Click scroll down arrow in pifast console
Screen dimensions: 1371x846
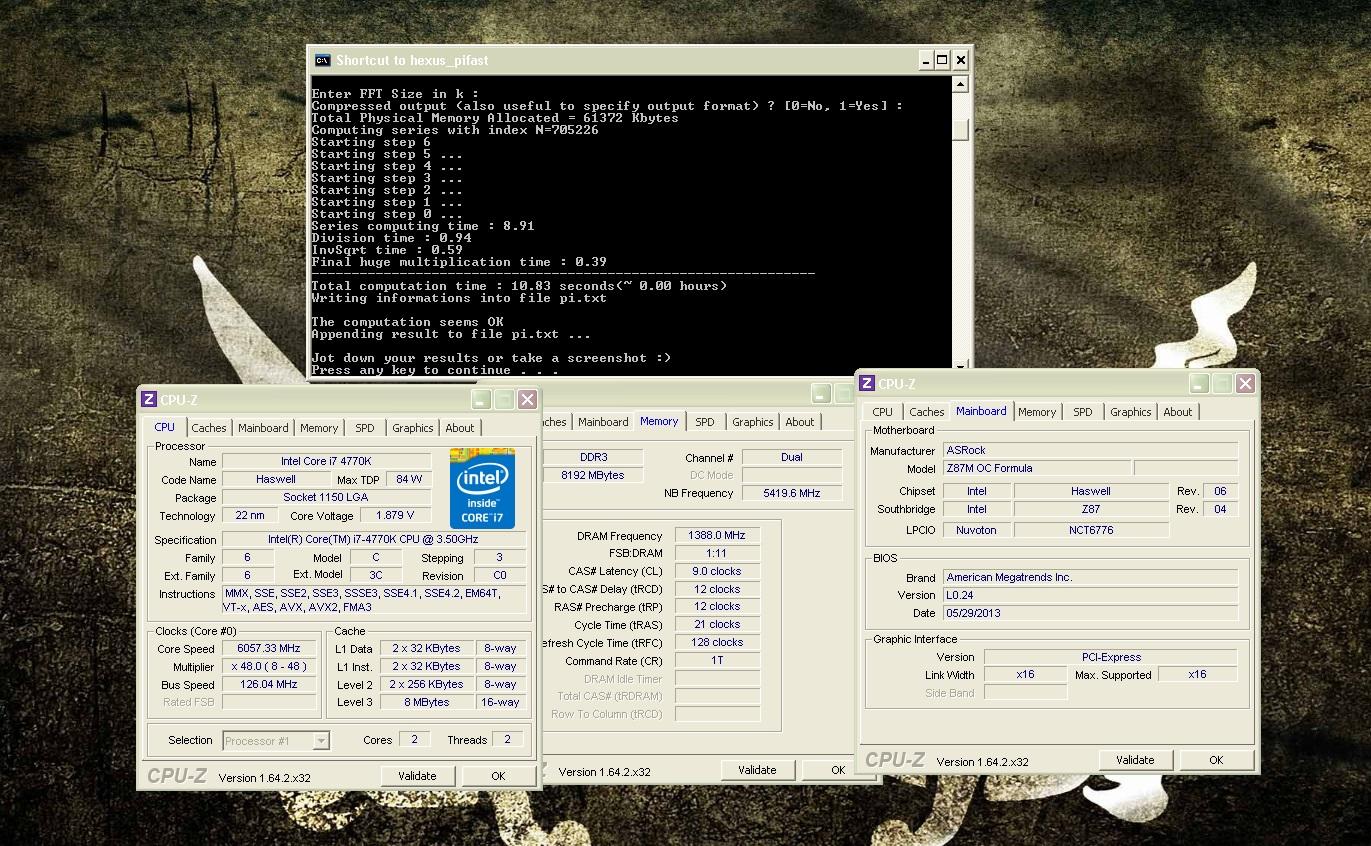pos(960,366)
